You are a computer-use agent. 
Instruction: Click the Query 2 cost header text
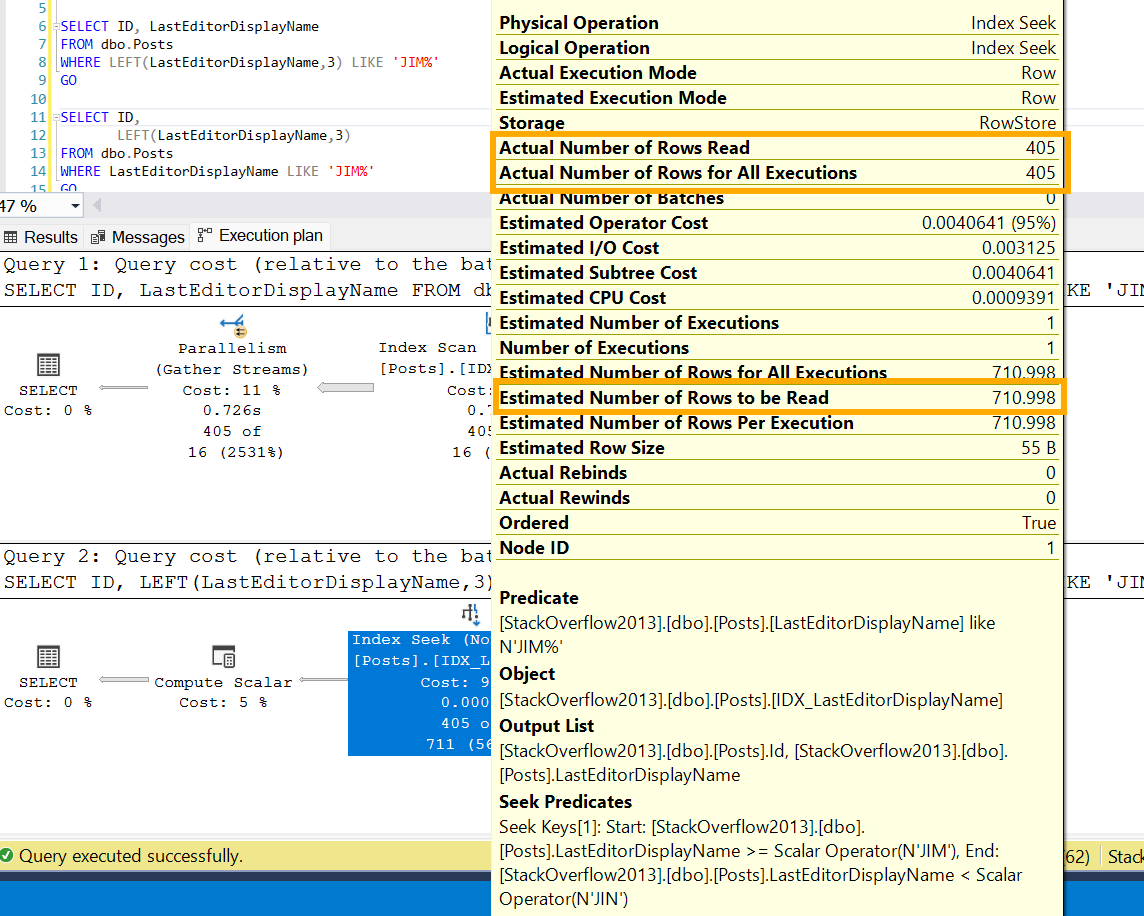pos(247,556)
